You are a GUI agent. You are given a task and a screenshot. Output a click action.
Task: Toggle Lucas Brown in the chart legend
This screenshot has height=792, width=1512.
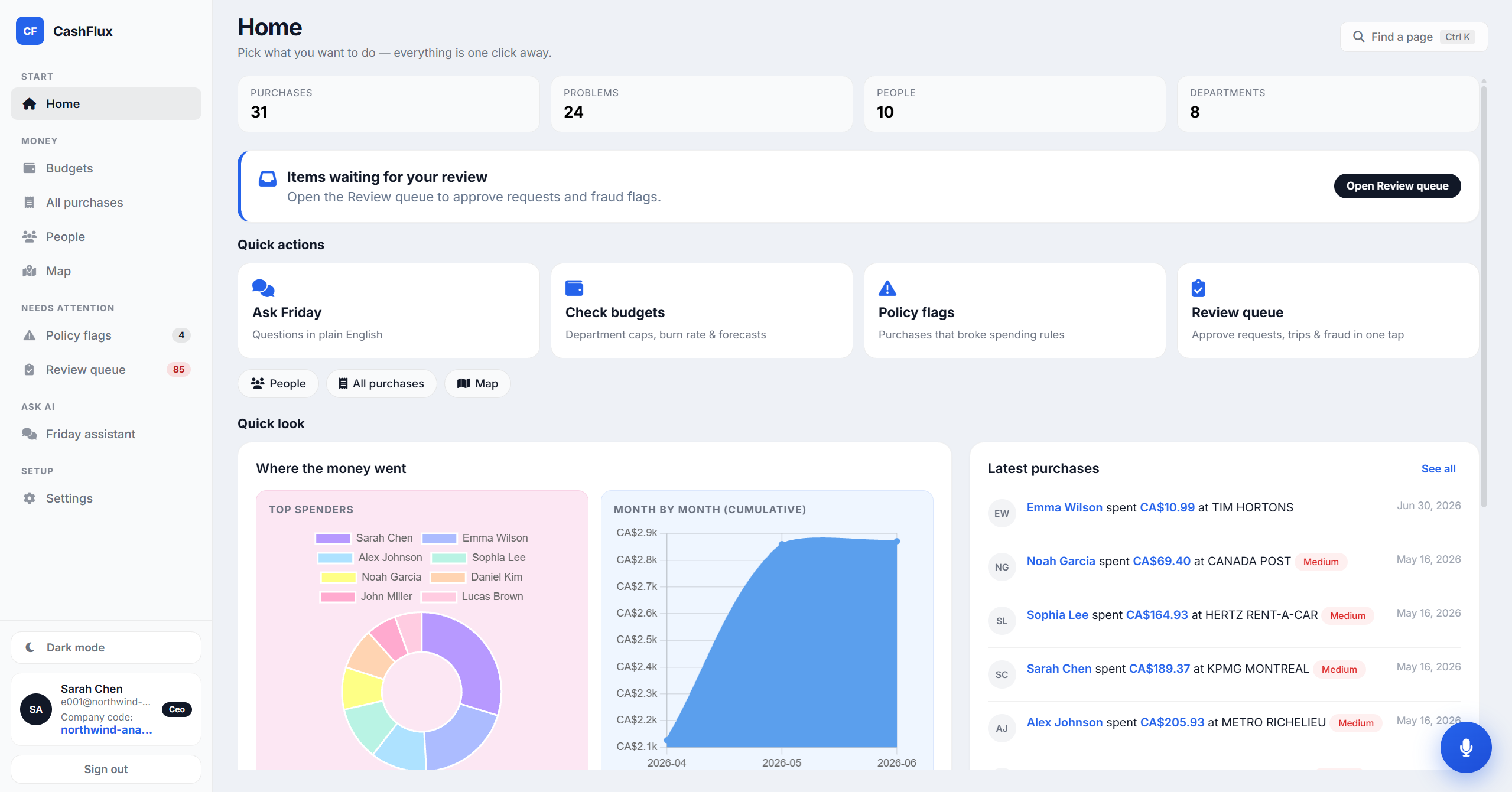tap(472, 597)
